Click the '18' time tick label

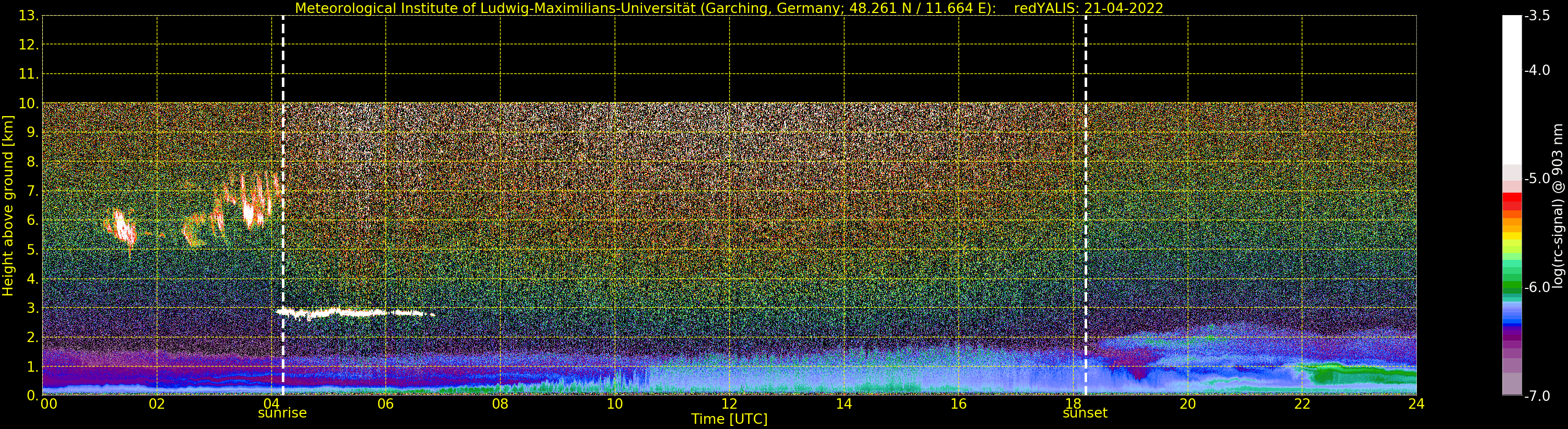tap(1073, 404)
